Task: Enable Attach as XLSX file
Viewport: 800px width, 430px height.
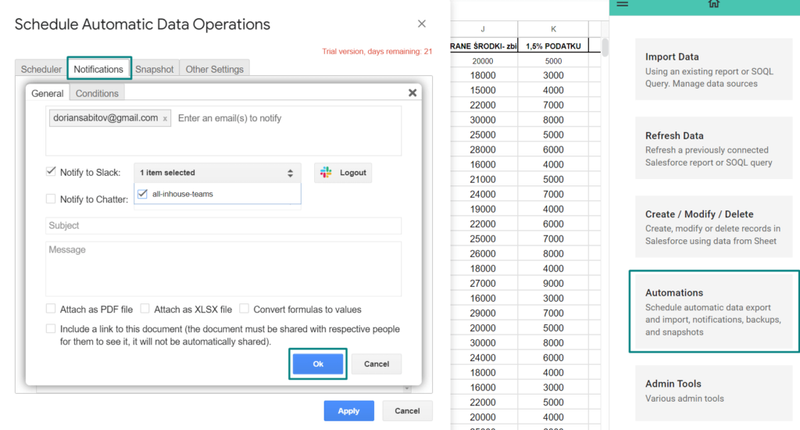Action: pos(145,309)
